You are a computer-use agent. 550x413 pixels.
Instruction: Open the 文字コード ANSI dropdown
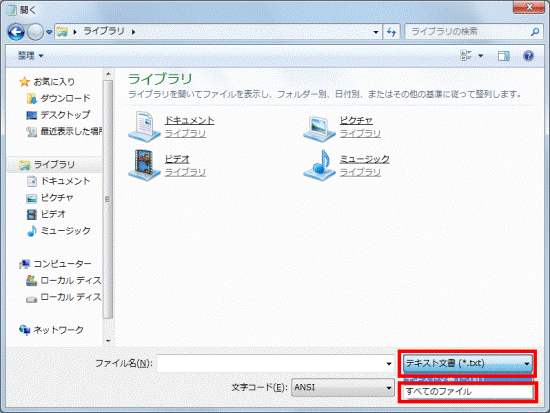point(343,387)
